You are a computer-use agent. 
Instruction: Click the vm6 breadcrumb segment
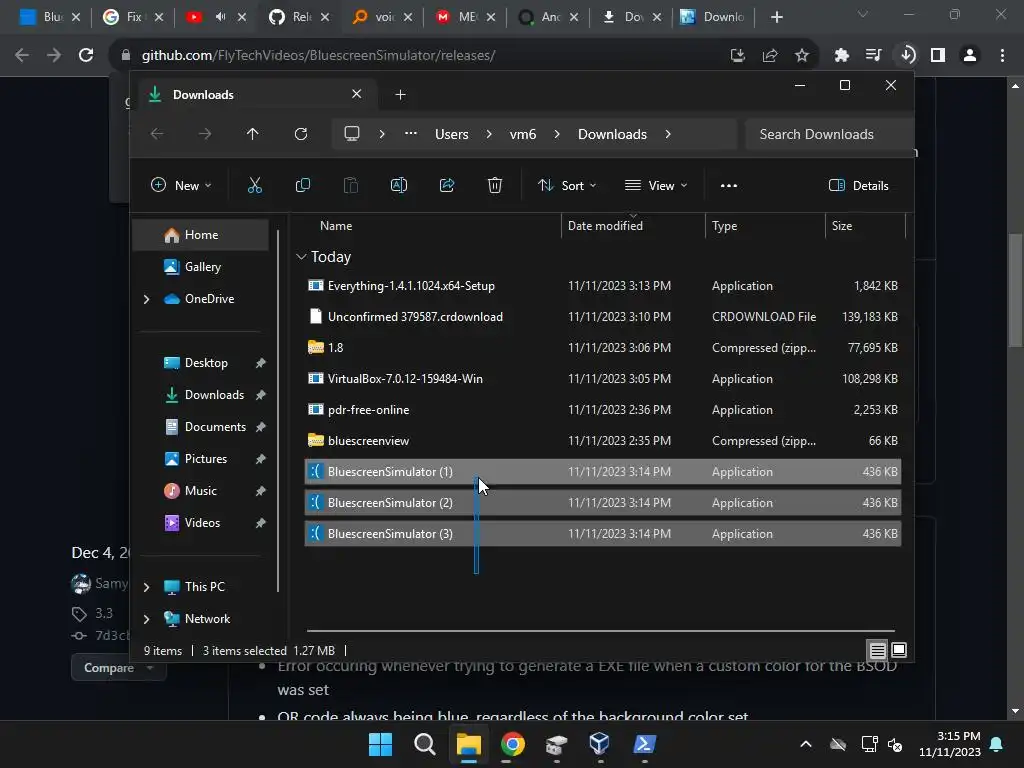click(x=523, y=134)
